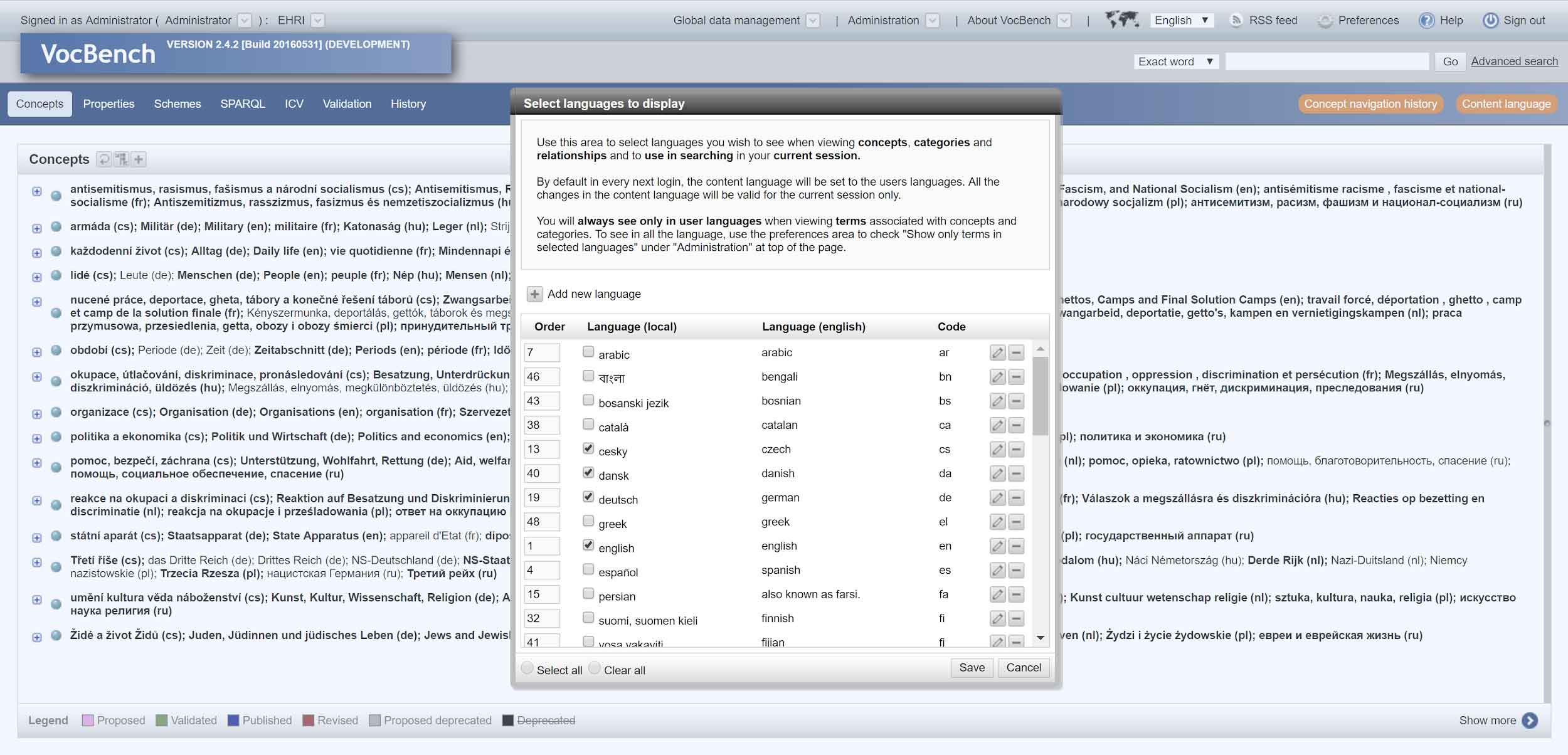The image size is (1568, 755).
Task: Toggle the english language checkbox
Action: pos(586,544)
